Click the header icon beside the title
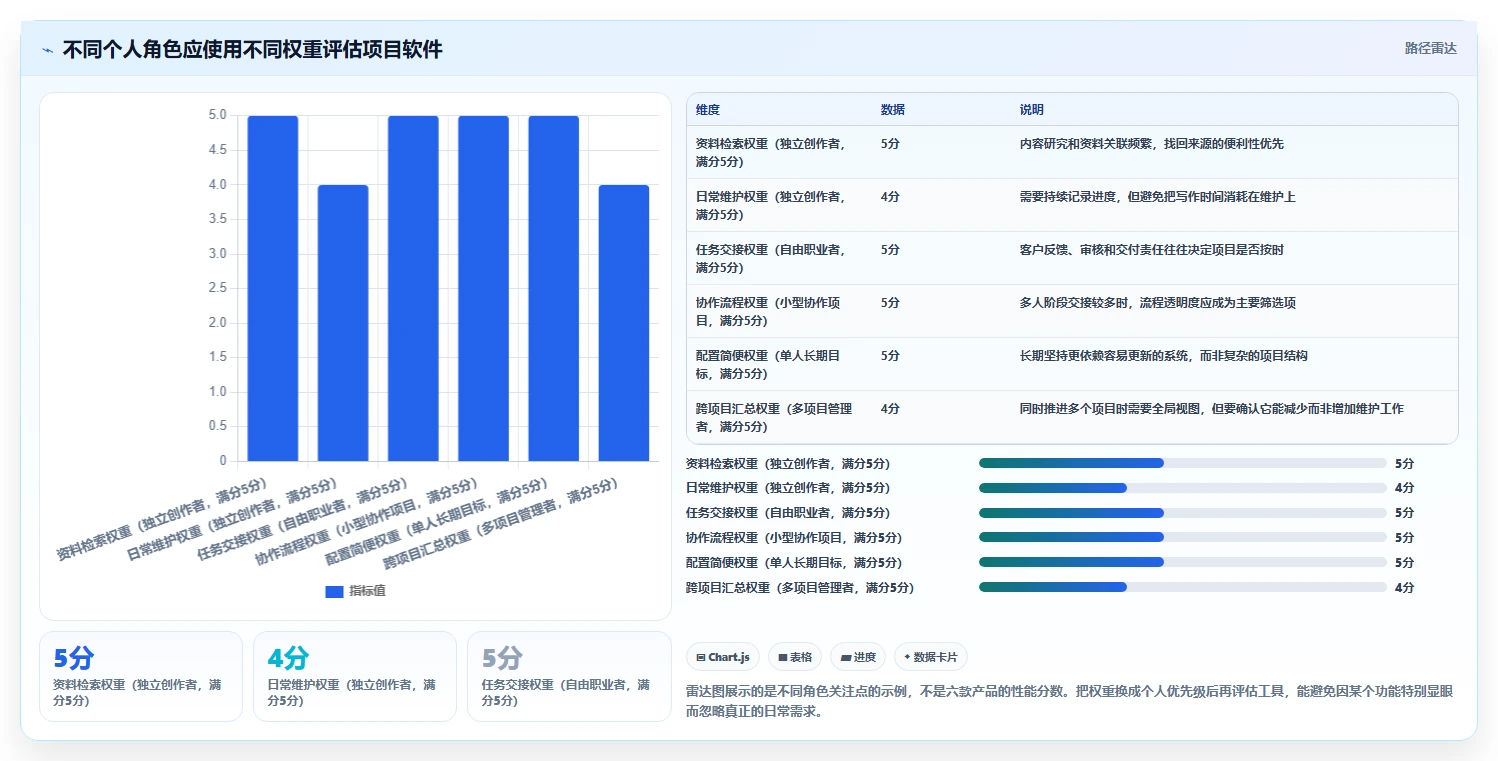The image size is (1498, 761). tap(47, 50)
